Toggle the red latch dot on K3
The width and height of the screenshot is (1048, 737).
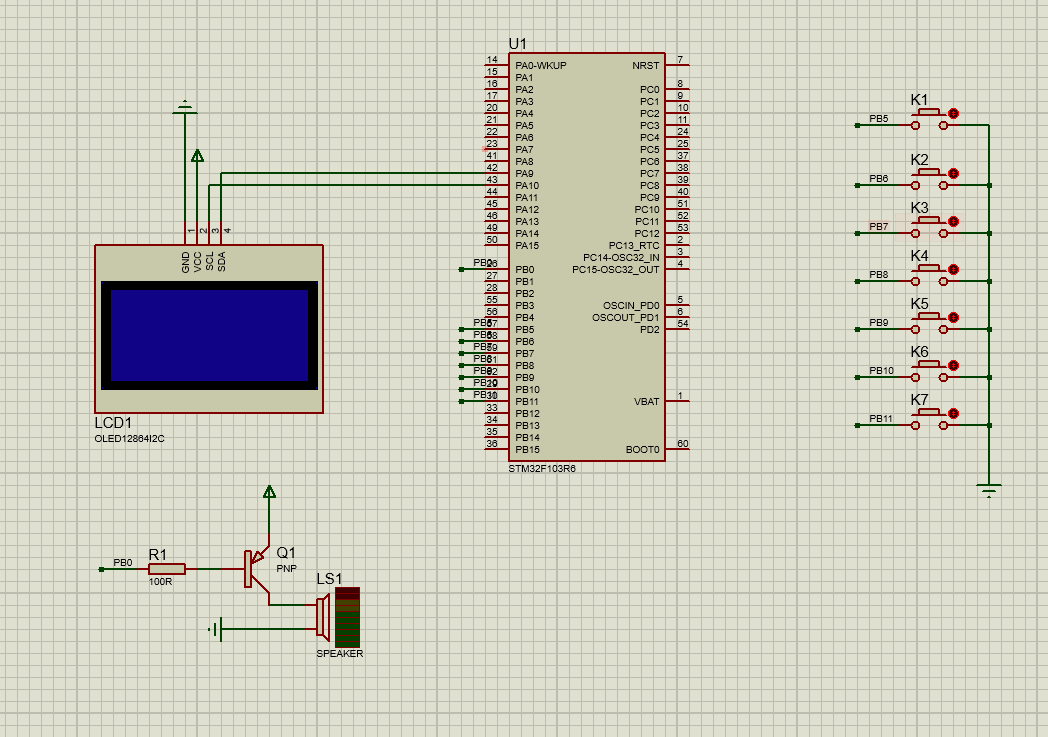[x=954, y=221]
